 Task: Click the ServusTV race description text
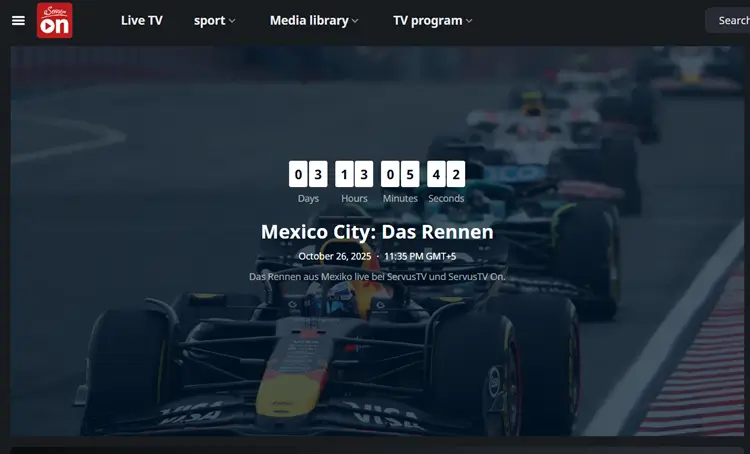click(377, 276)
